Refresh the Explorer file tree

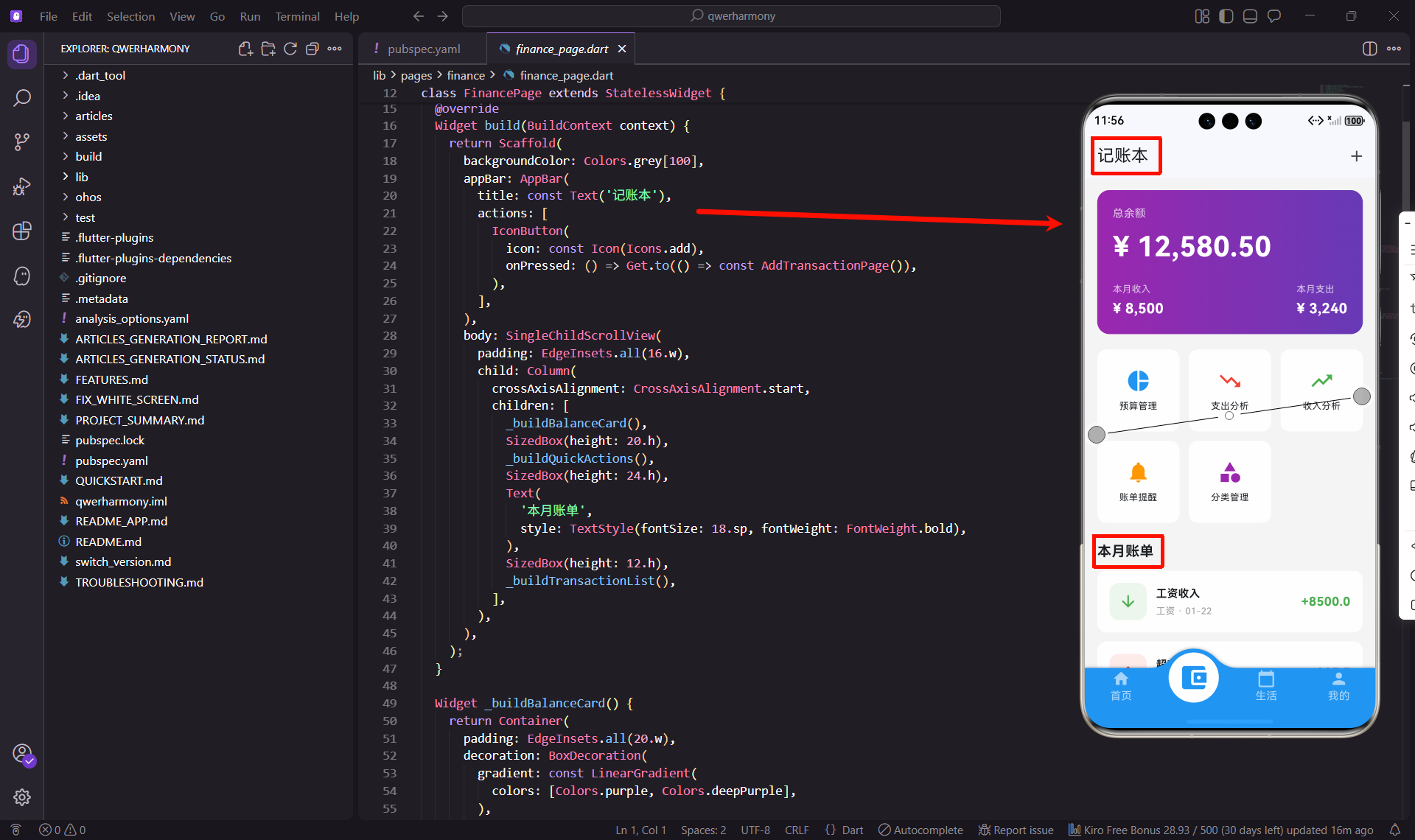(x=290, y=49)
